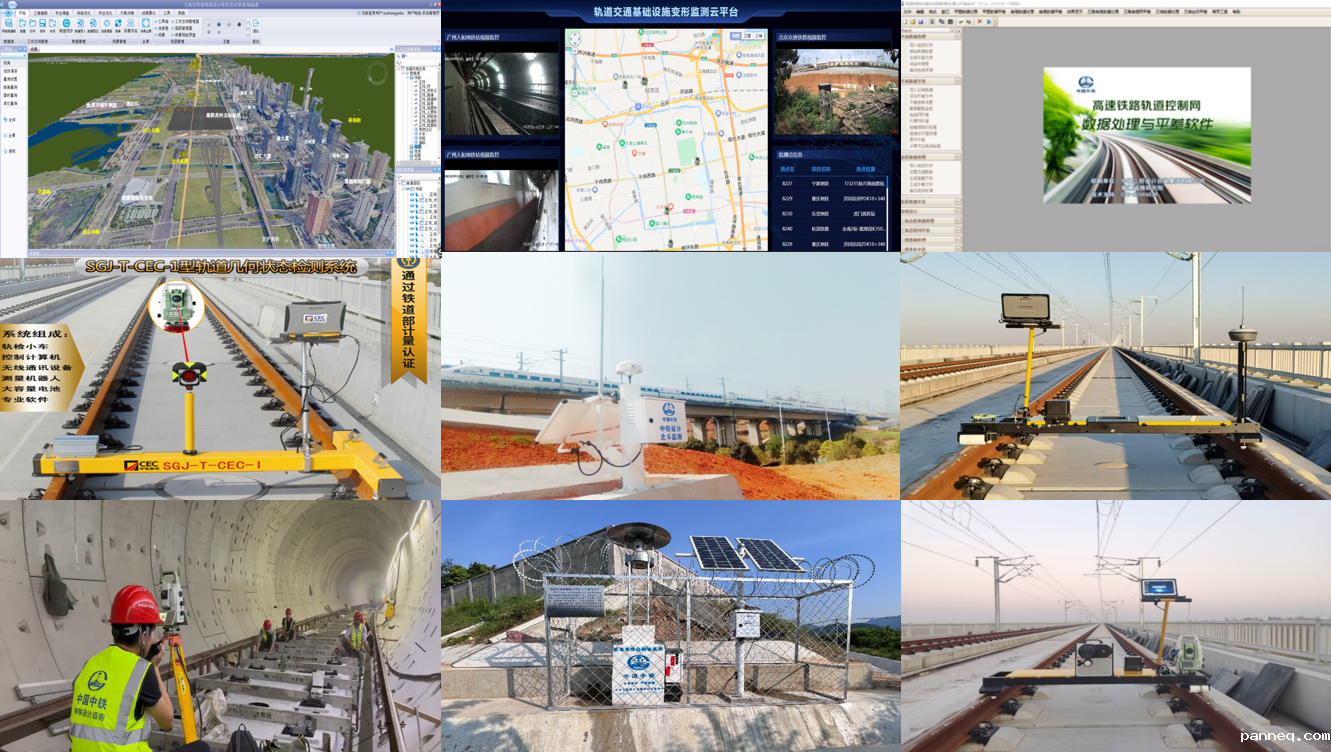Click the database icon in left ribbon
The height and width of the screenshot is (752, 1331).
pos(9,23)
